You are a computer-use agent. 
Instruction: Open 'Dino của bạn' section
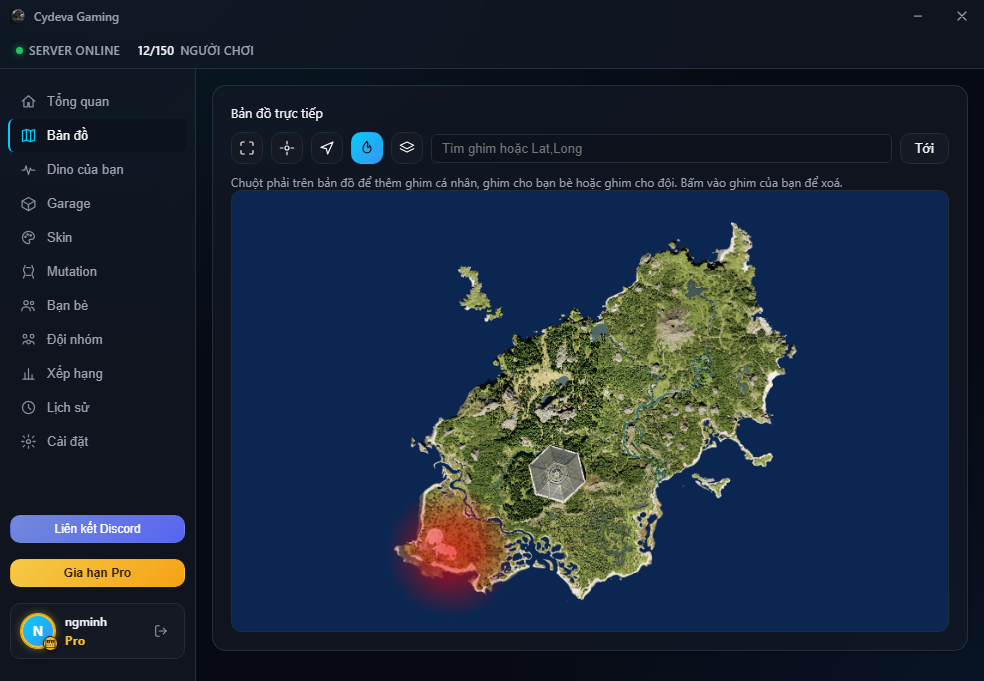tap(98, 169)
